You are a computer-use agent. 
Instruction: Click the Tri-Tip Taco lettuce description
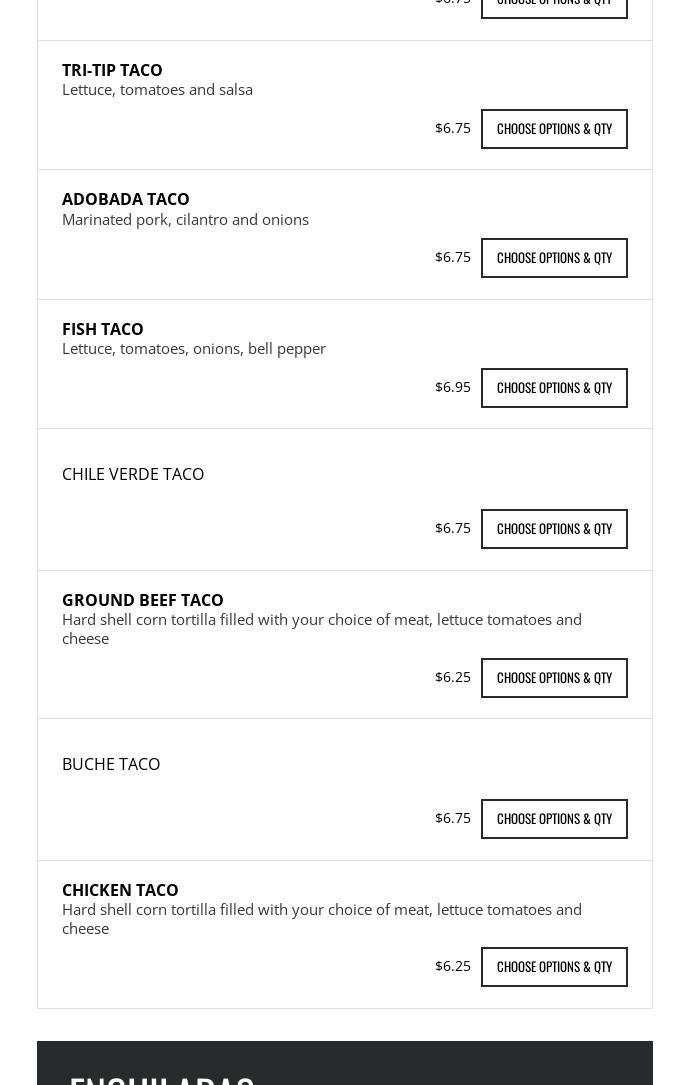[157, 90]
